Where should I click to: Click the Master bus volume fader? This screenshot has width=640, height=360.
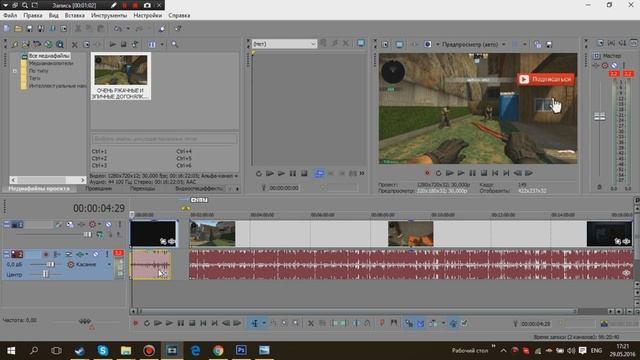tap(599, 117)
